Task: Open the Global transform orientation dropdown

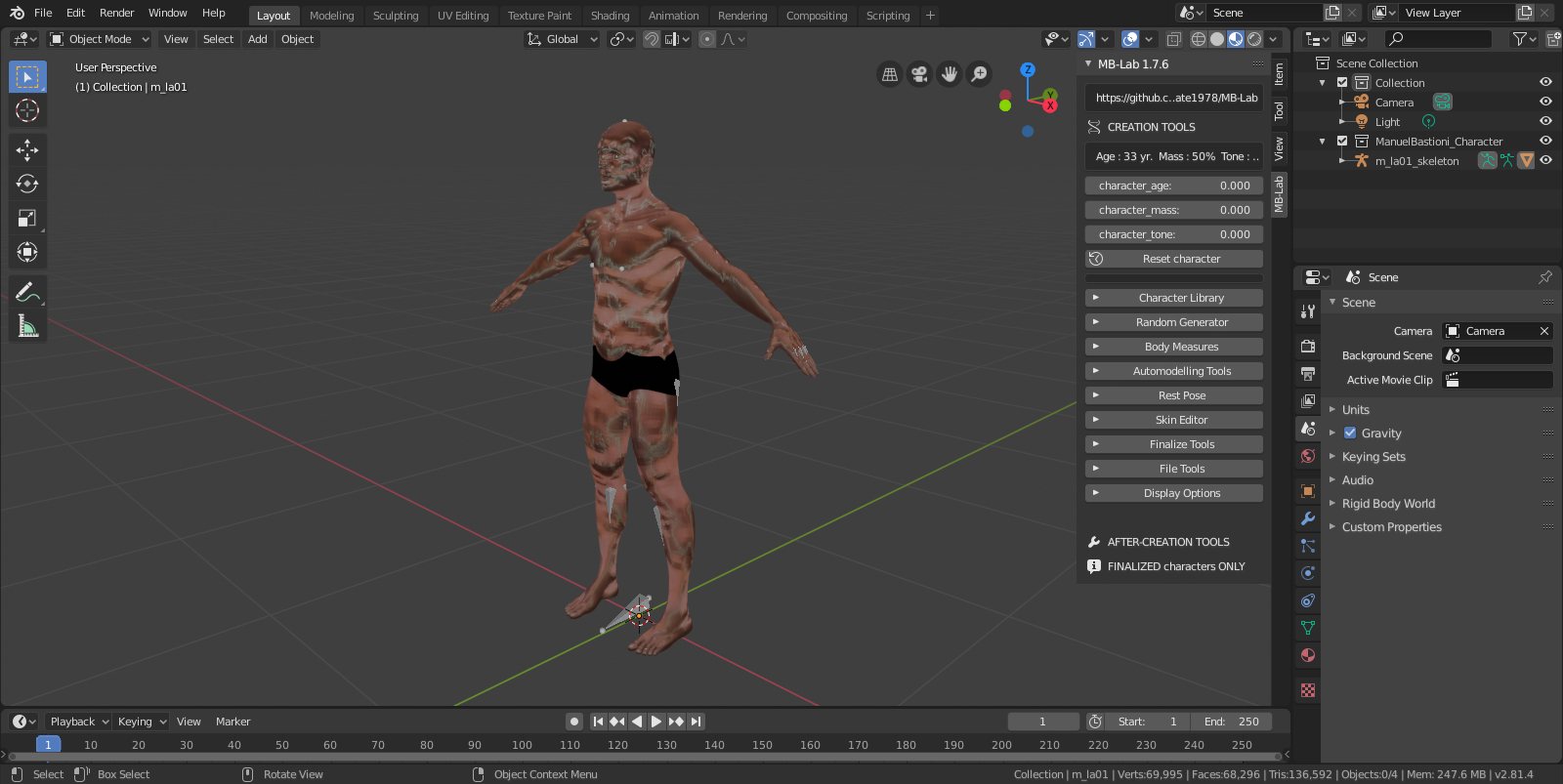Action: [x=562, y=39]
